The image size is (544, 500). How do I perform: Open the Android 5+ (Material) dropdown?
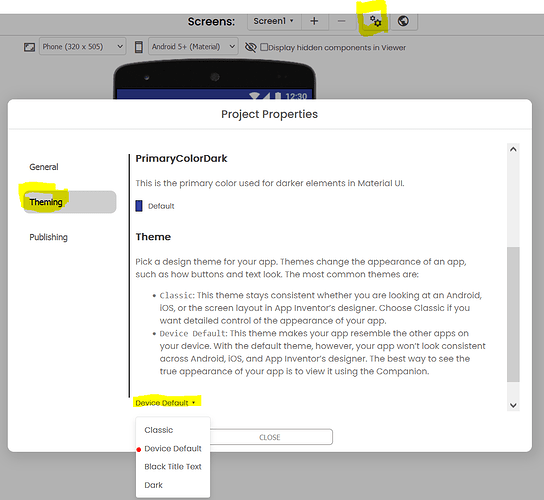tap(194, 46)
